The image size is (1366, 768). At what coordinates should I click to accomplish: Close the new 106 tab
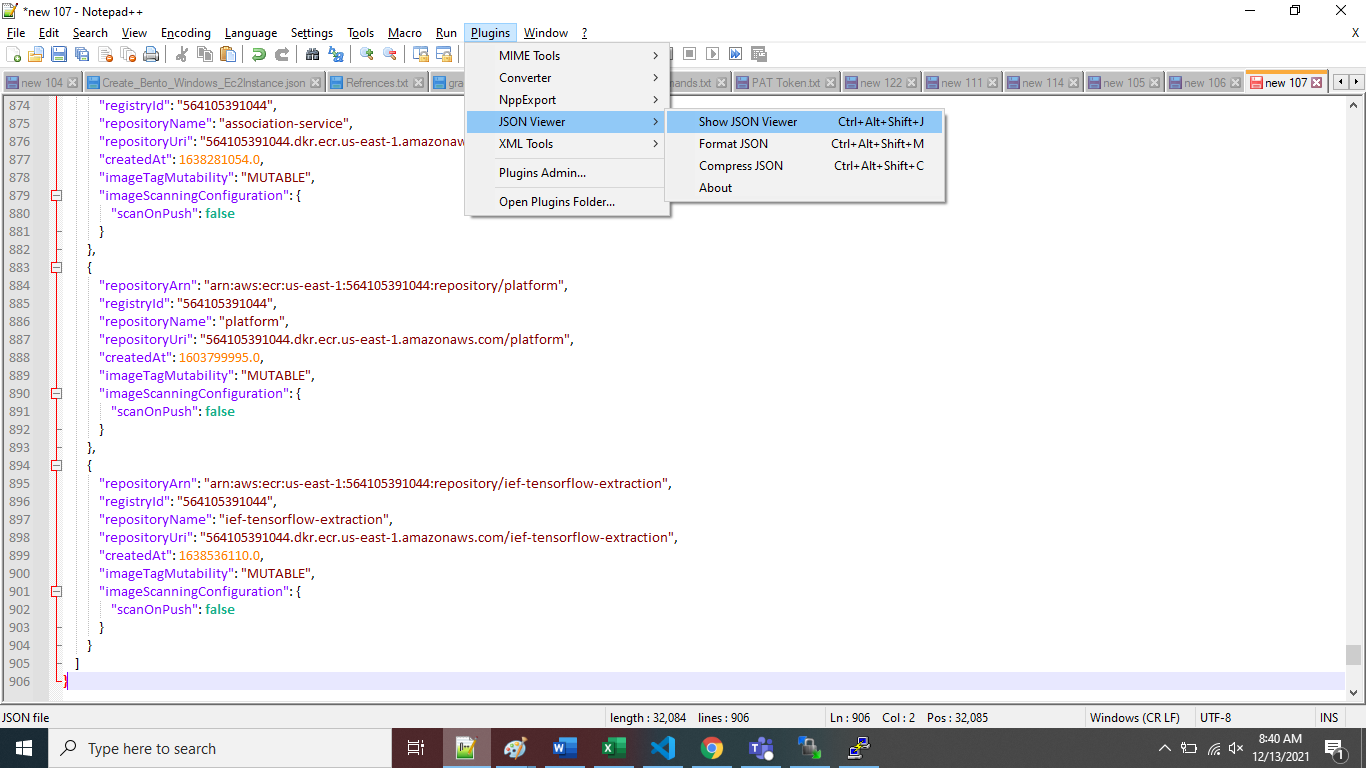pos(1236,83)
